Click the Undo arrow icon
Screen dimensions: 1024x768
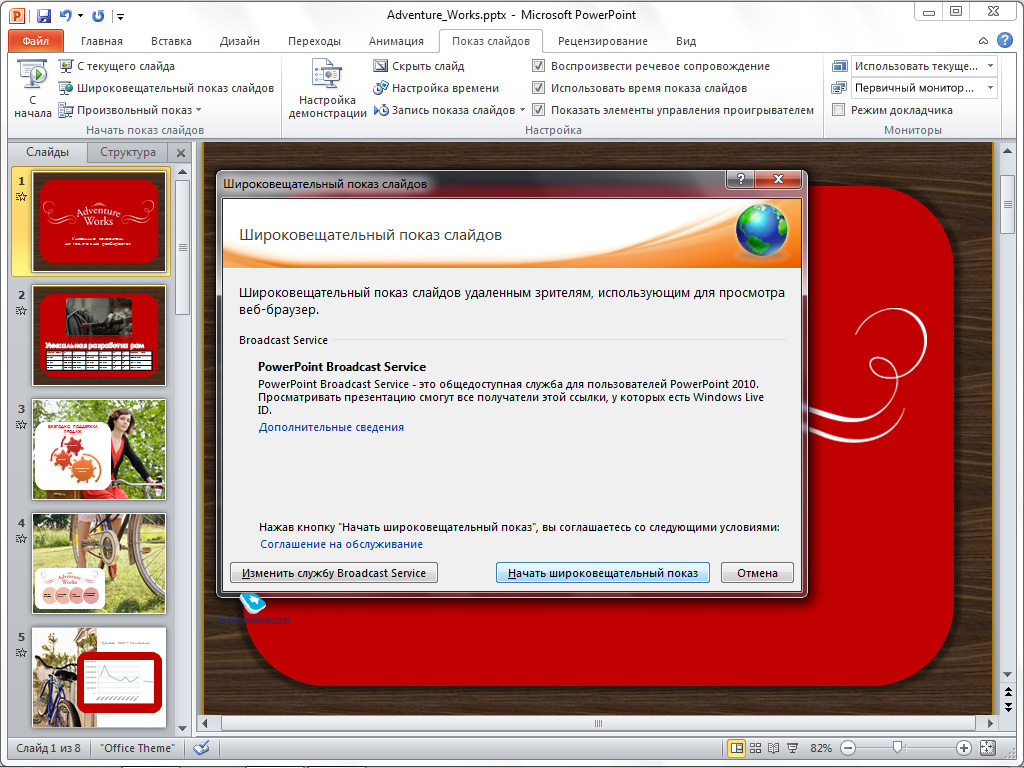point(65,15)
